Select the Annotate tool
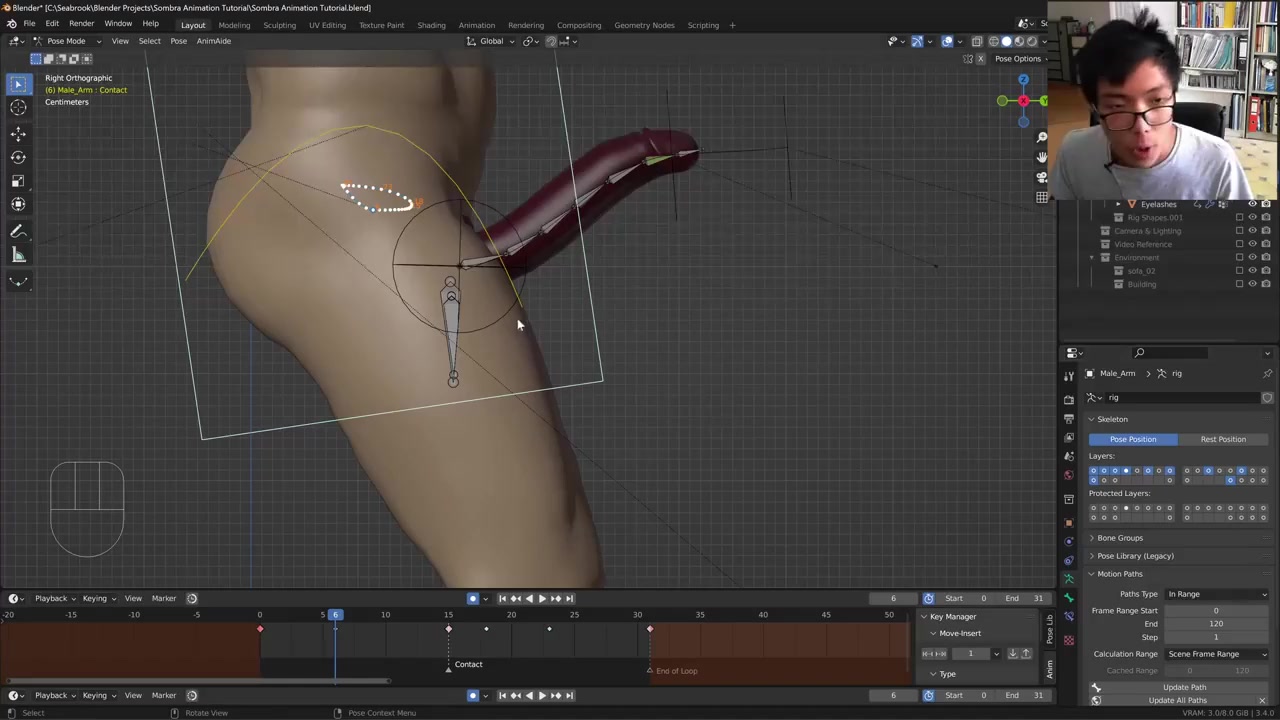This screenshot has height=720, width=1280. point(18,231)
